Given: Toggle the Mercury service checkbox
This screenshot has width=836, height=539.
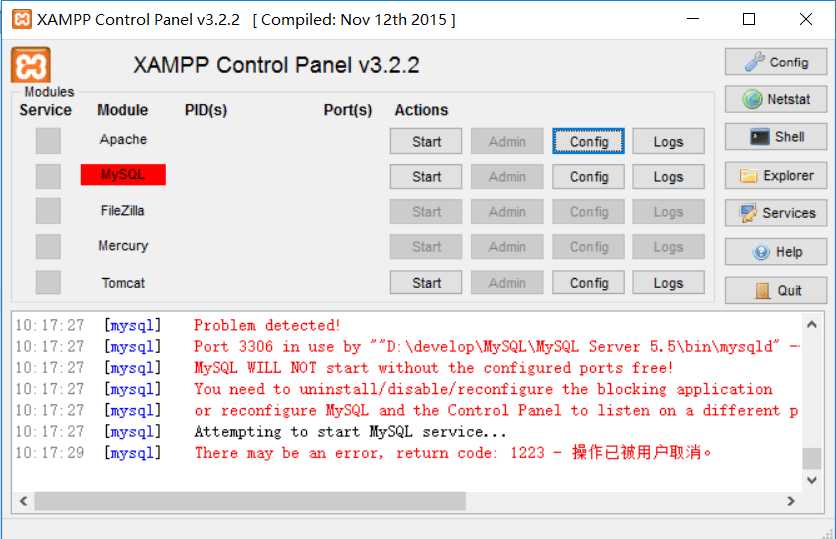Looking at the screenshot, I should [x=48, y=246].
